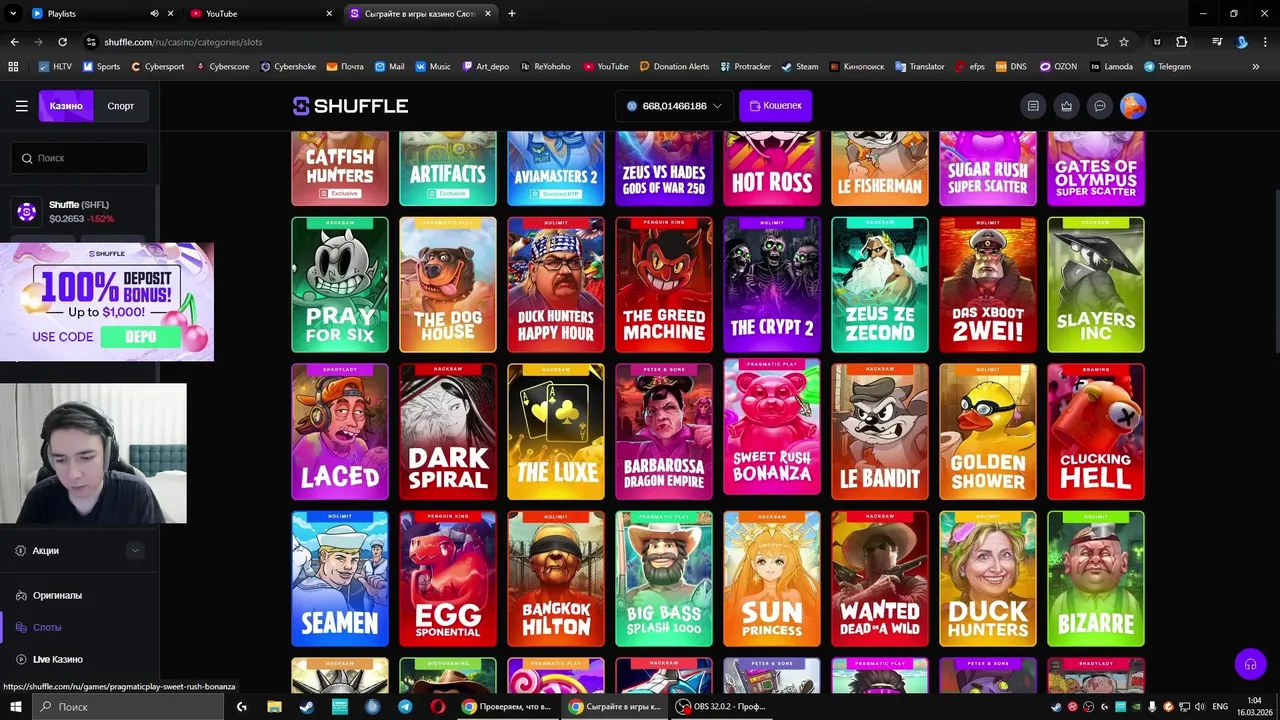Show more bookmarks chevron

(1255, 66)
